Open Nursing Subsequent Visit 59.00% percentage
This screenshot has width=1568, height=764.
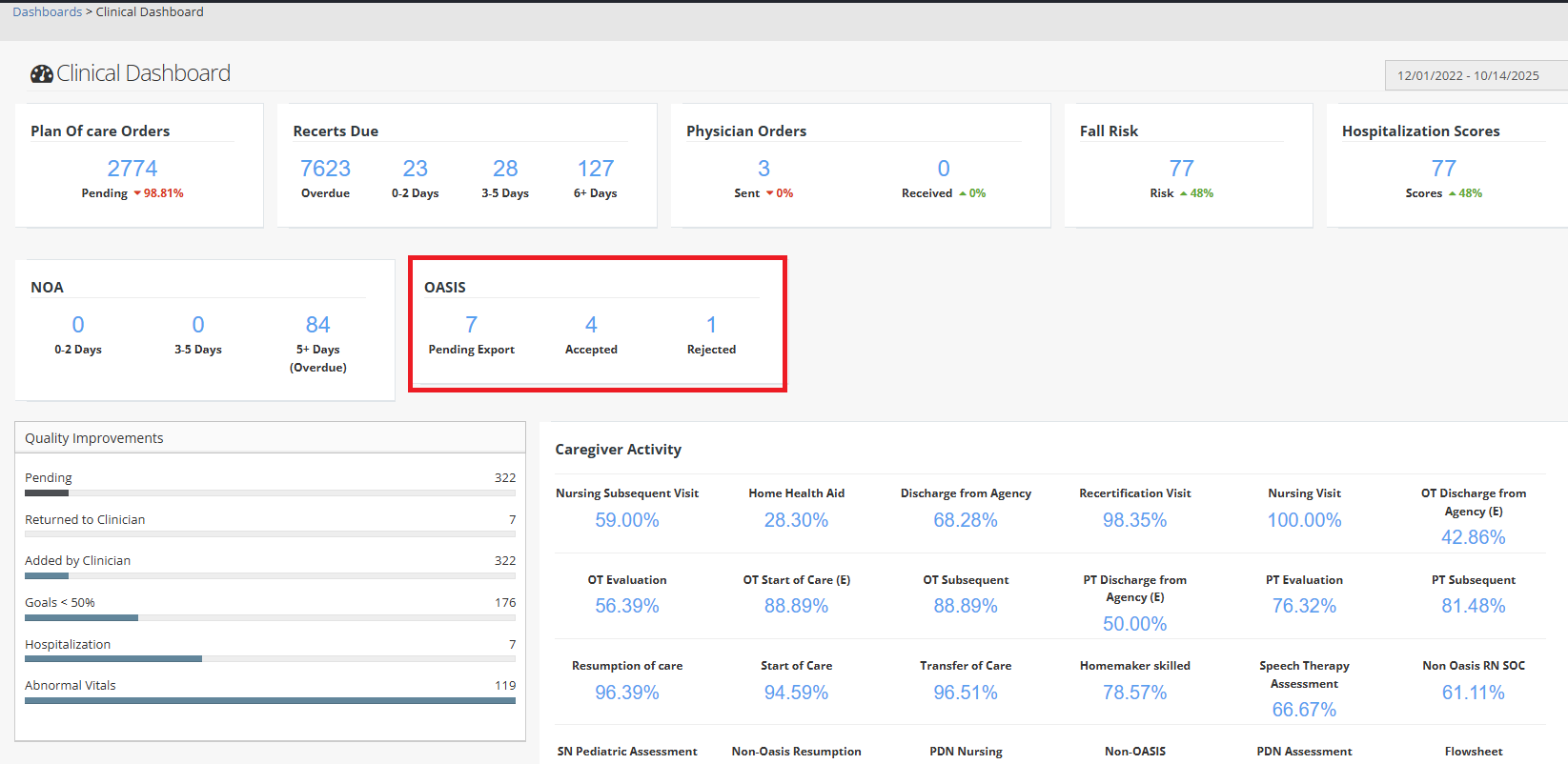(626, 520)
